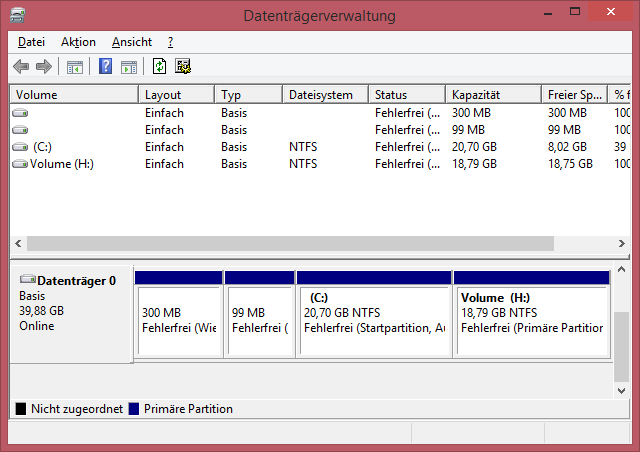Open the Ansicht menu
Screen dimensions: 640x452
[x=132, y=42]
